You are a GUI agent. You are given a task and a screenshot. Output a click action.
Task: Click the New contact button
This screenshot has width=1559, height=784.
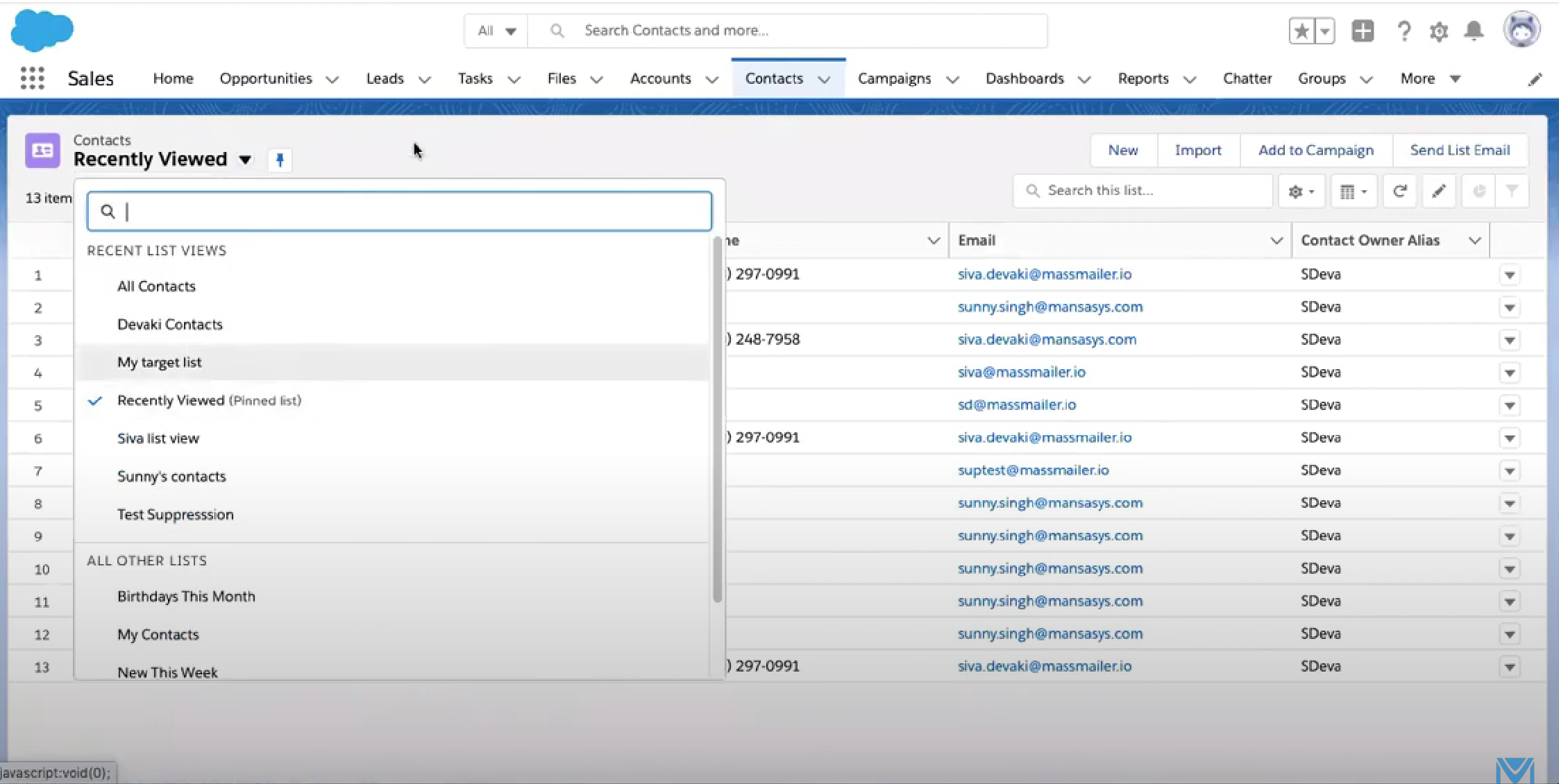tap(1123, 151)
